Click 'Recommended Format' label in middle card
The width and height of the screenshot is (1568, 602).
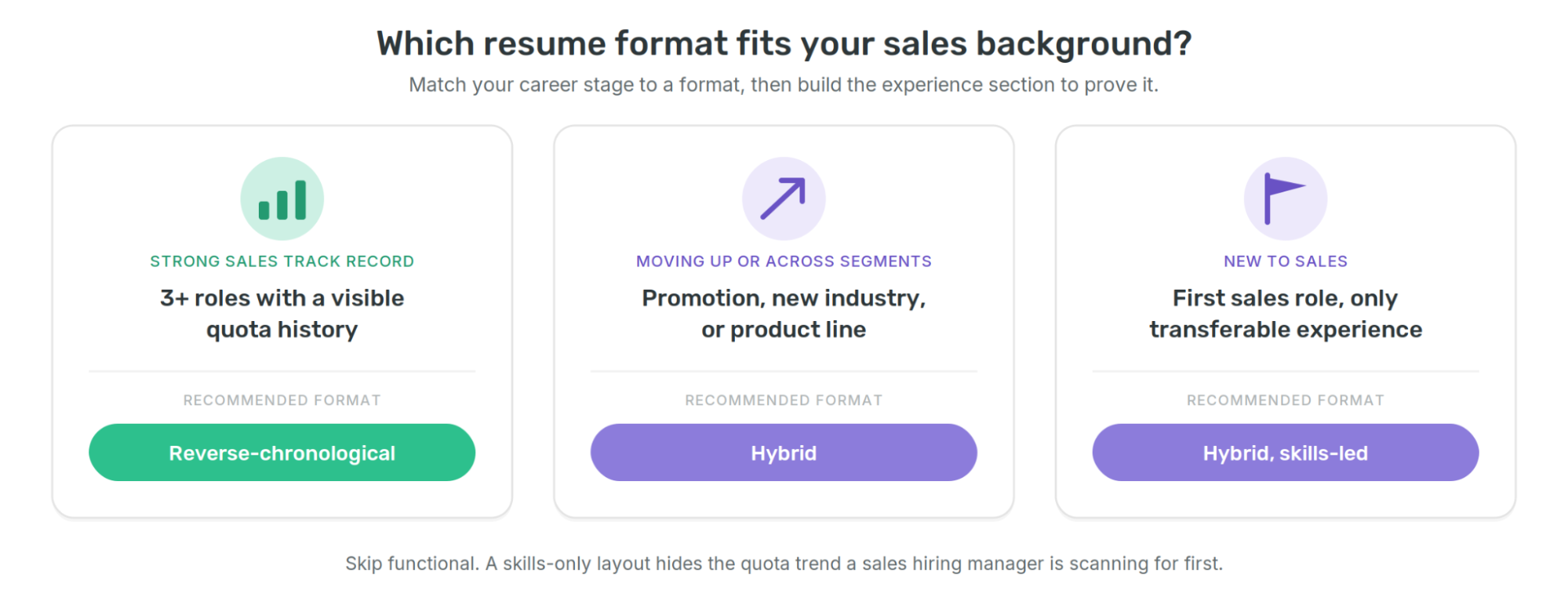click(784, 400)
